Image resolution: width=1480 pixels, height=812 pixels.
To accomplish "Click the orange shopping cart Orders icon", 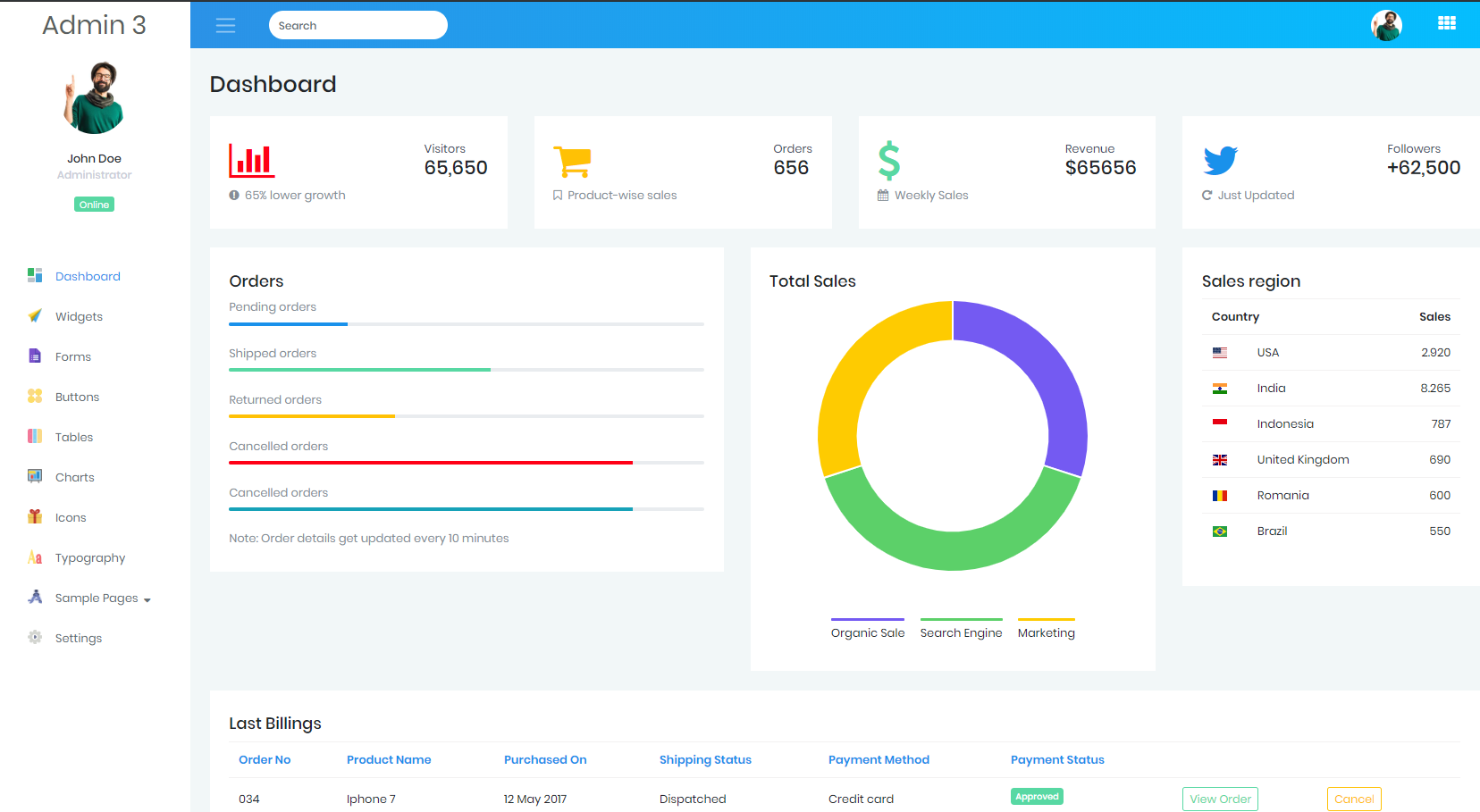I will click(572, 162).
